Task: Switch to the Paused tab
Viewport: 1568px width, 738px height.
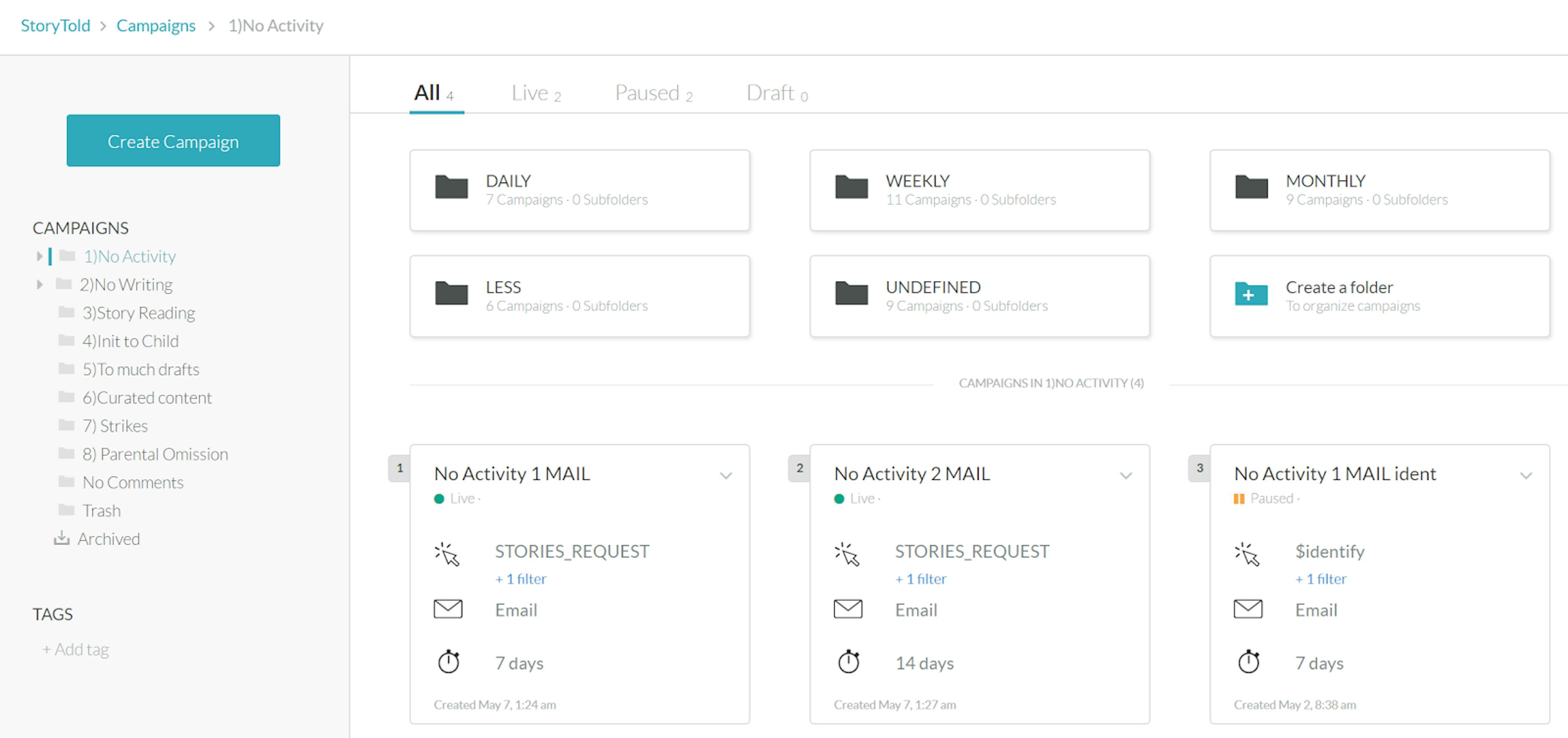Action: pyautogui.click(x=654, y=93)
